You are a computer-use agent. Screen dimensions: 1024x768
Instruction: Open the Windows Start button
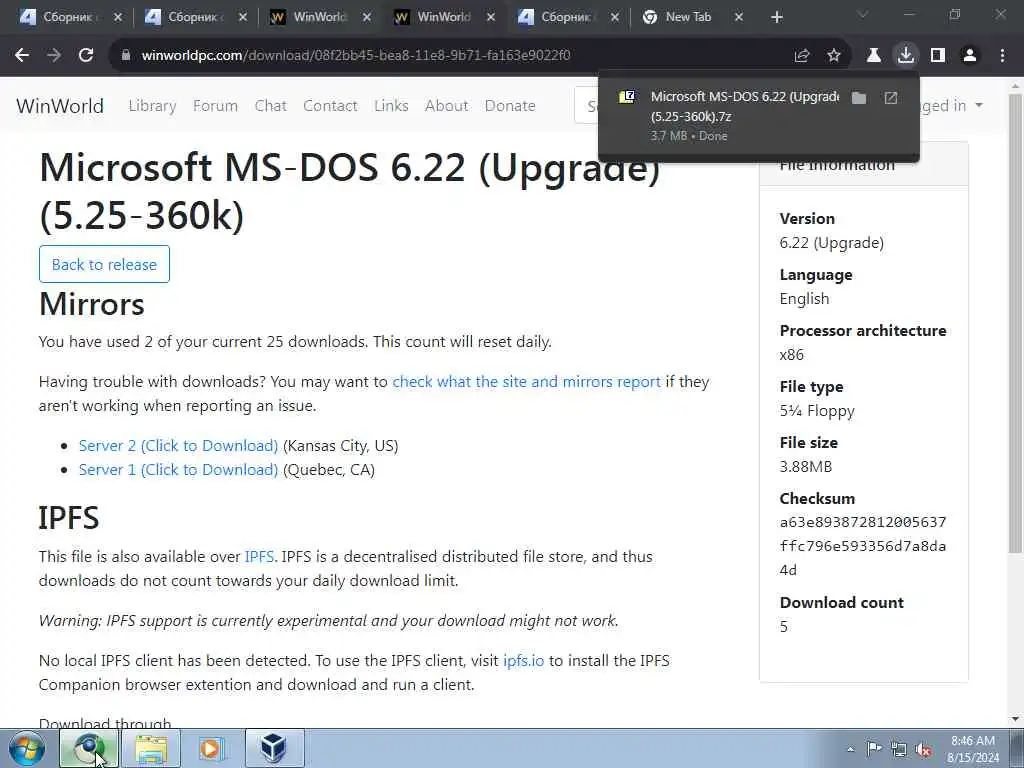(27, 748)
